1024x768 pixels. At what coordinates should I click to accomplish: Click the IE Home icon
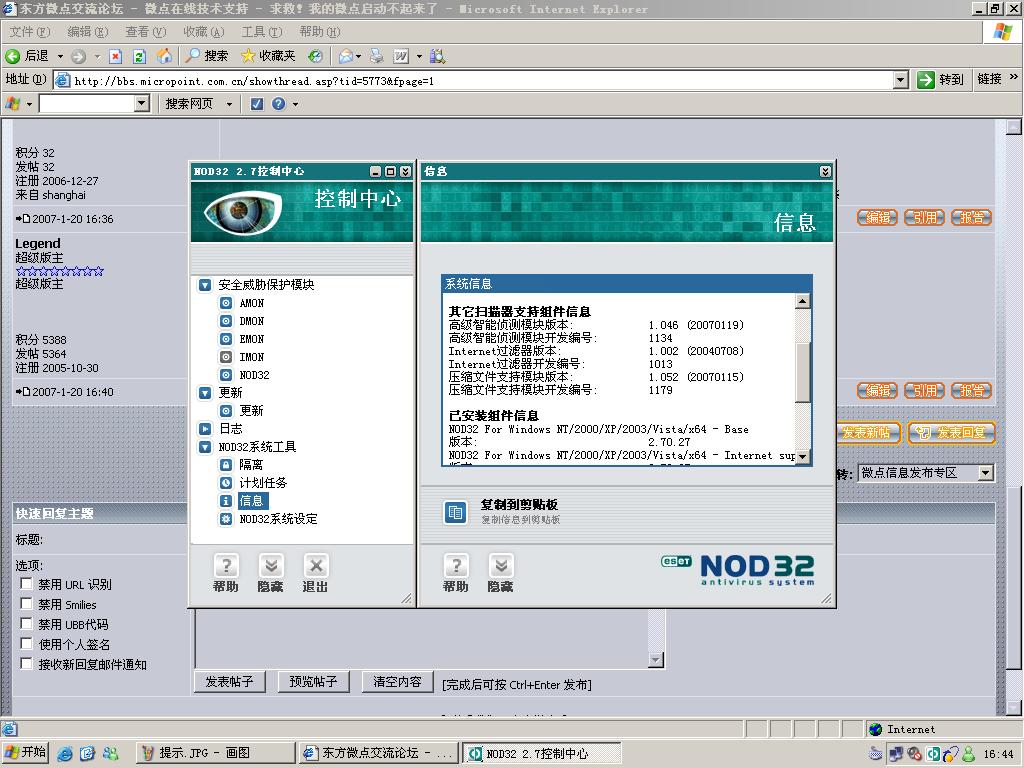tap(164, 56)
